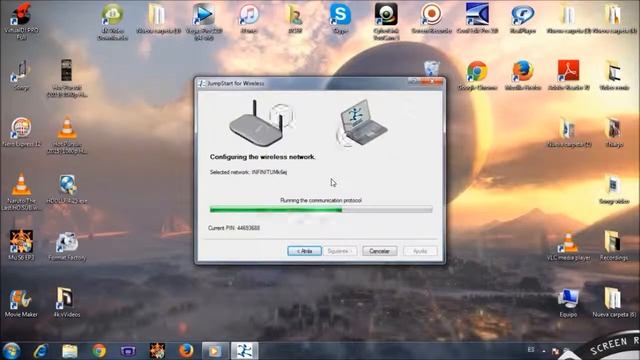Select the Recycle Bin desktop icon
This screenshot has width=640, height=360.
pyautogui.click(x=431, y=68)
